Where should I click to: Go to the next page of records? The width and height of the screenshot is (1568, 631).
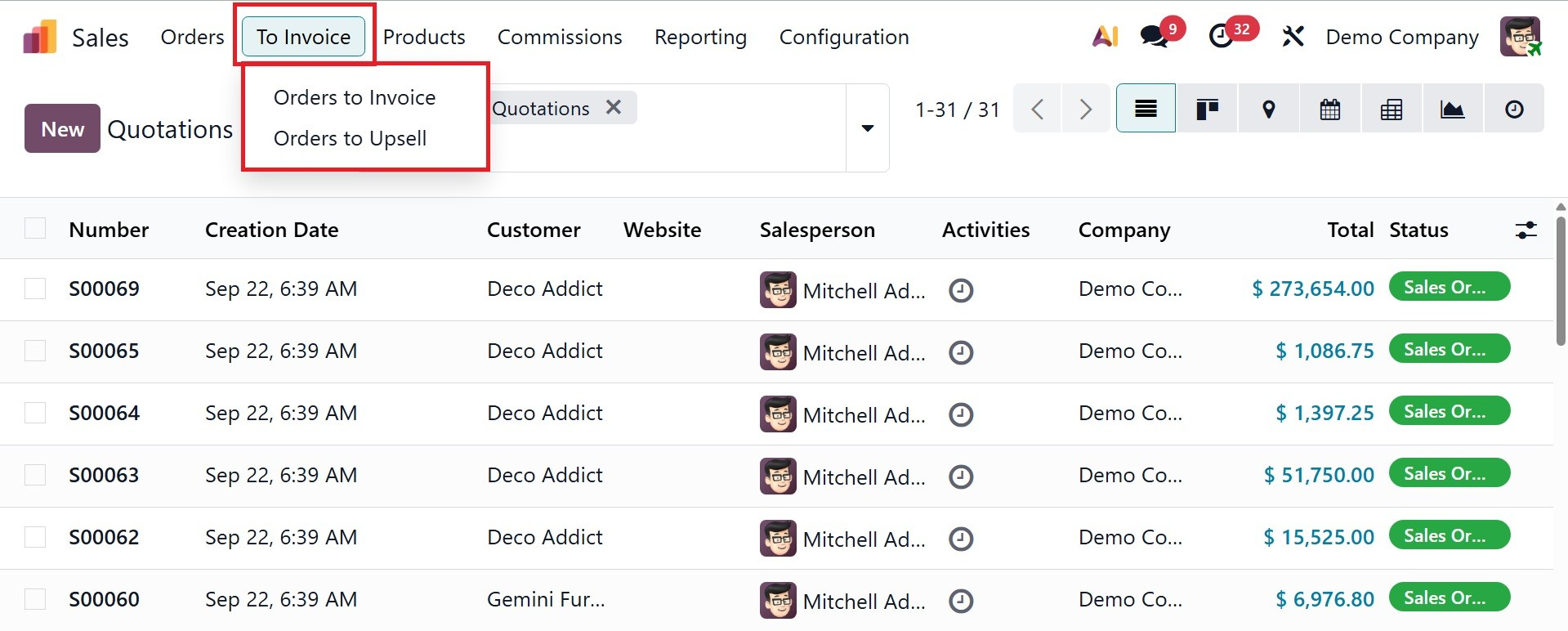coord(1085,109)
